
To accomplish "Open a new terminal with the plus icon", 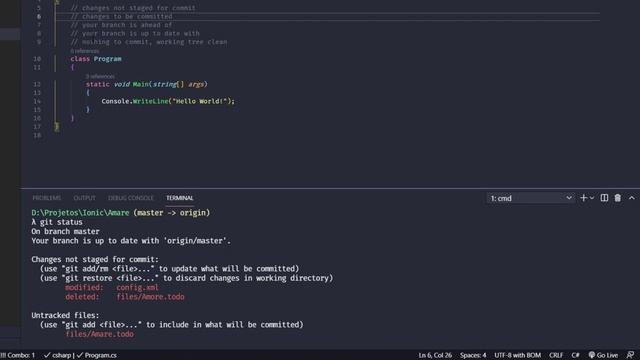I will pos(583,198).
